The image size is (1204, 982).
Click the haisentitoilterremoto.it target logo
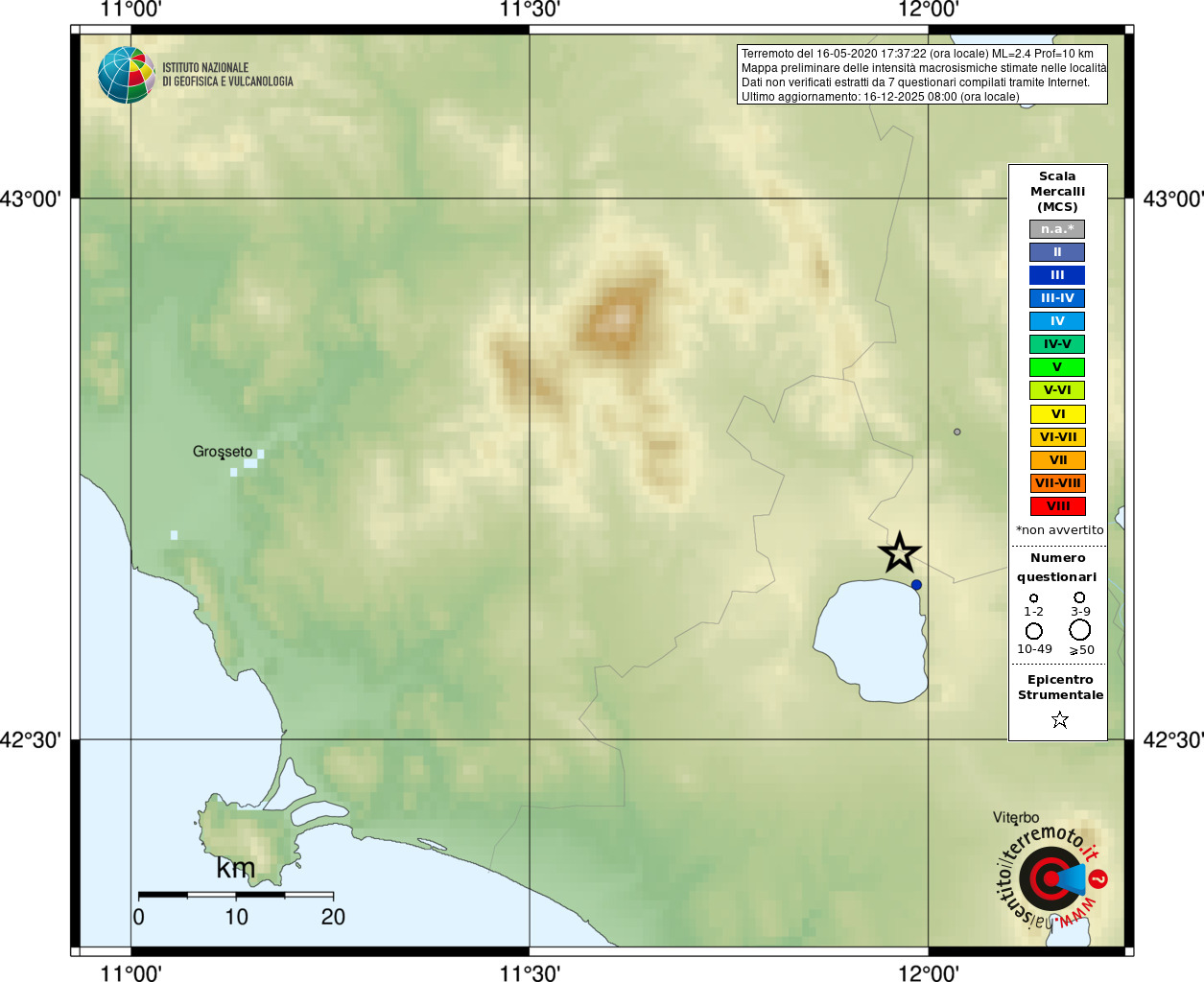1051,877
